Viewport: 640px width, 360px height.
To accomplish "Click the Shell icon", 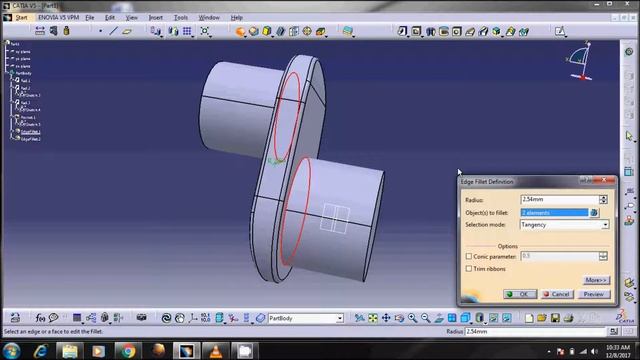I will click(x=280, y=31).
